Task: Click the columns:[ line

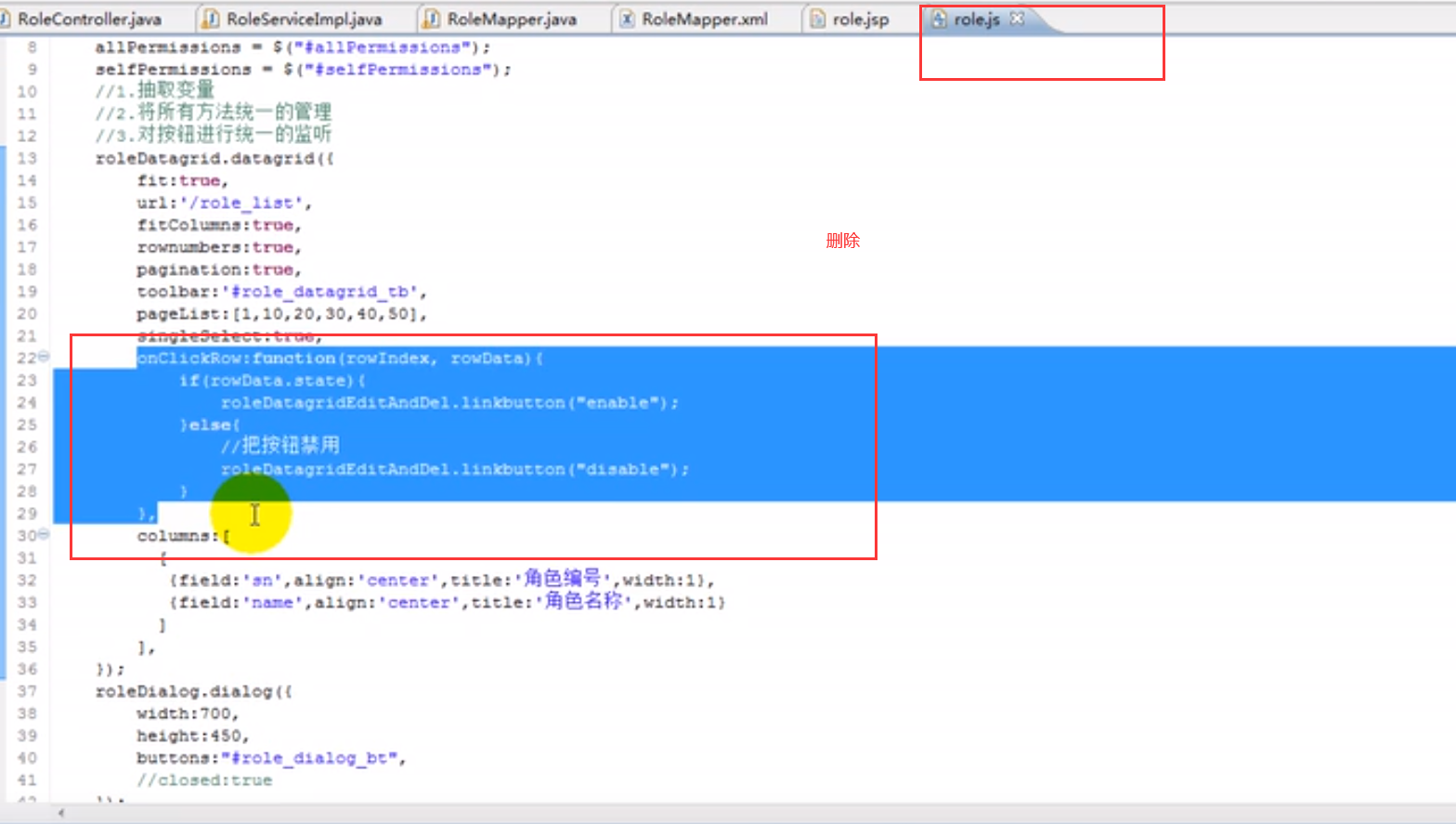Action: point(183,536)
